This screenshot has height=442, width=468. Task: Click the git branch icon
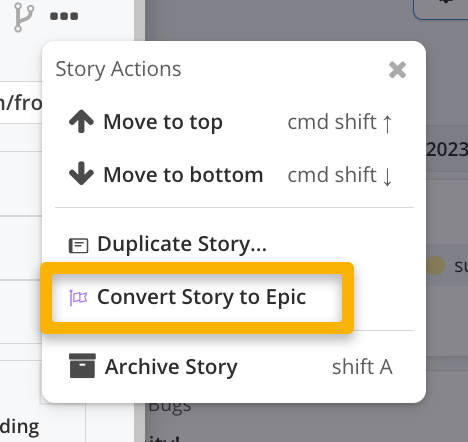(x=23, y=17)
